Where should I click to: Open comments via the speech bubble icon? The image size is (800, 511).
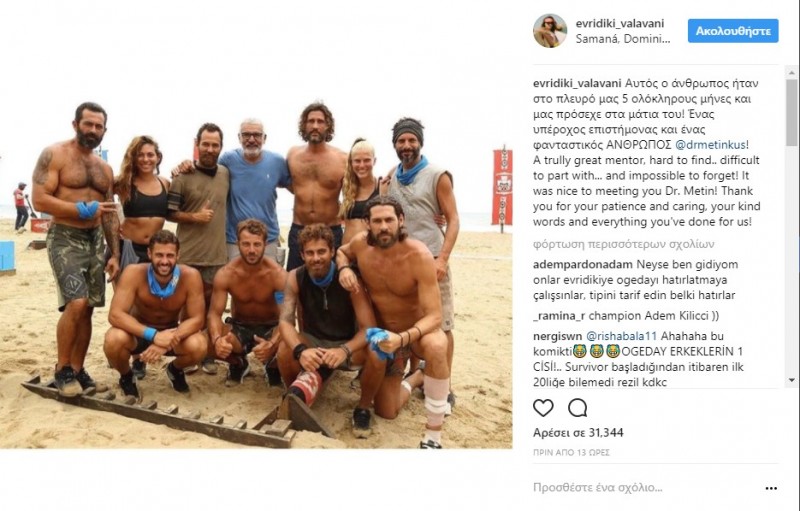[577, 408]
